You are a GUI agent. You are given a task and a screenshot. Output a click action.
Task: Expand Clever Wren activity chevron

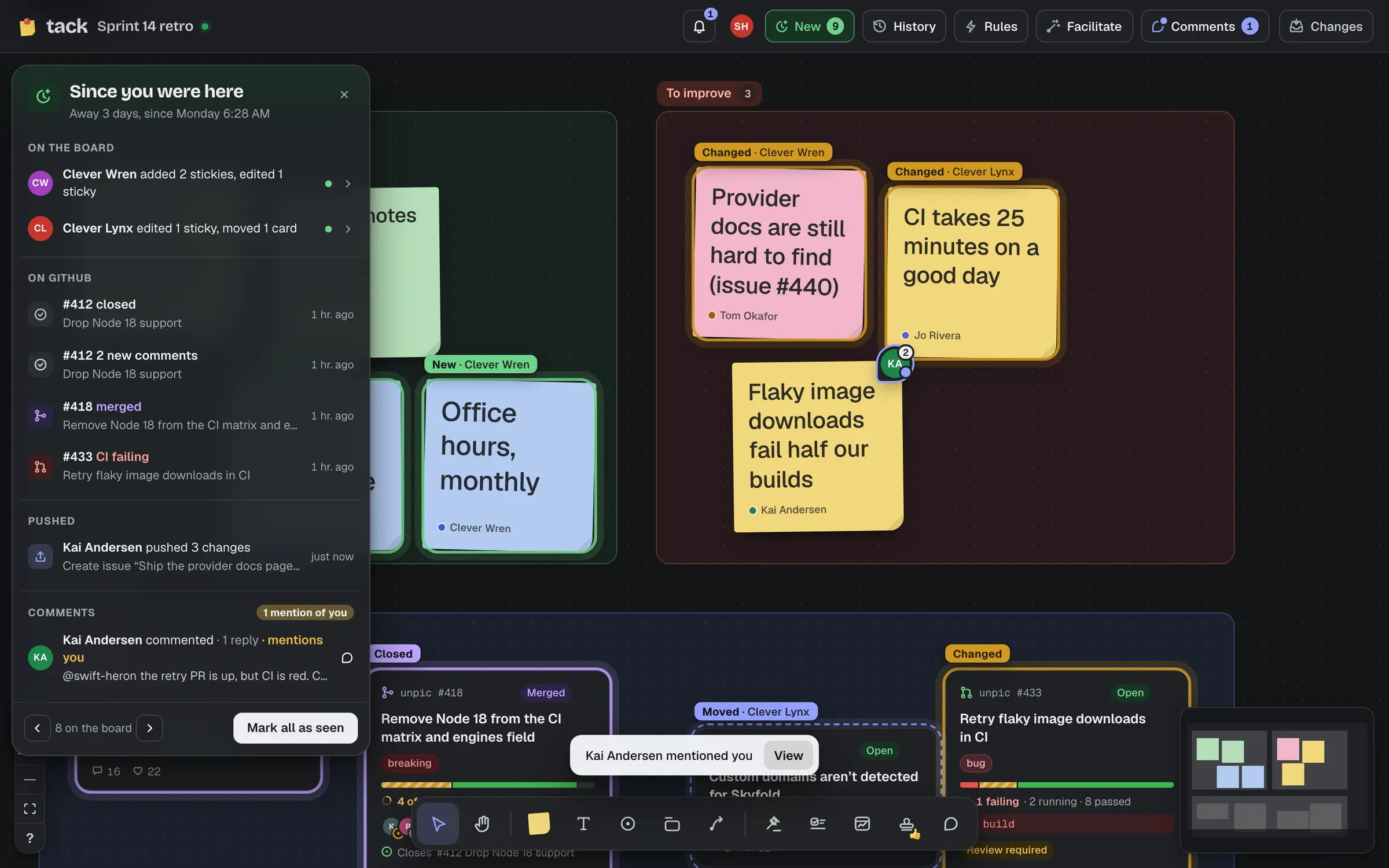348,183
